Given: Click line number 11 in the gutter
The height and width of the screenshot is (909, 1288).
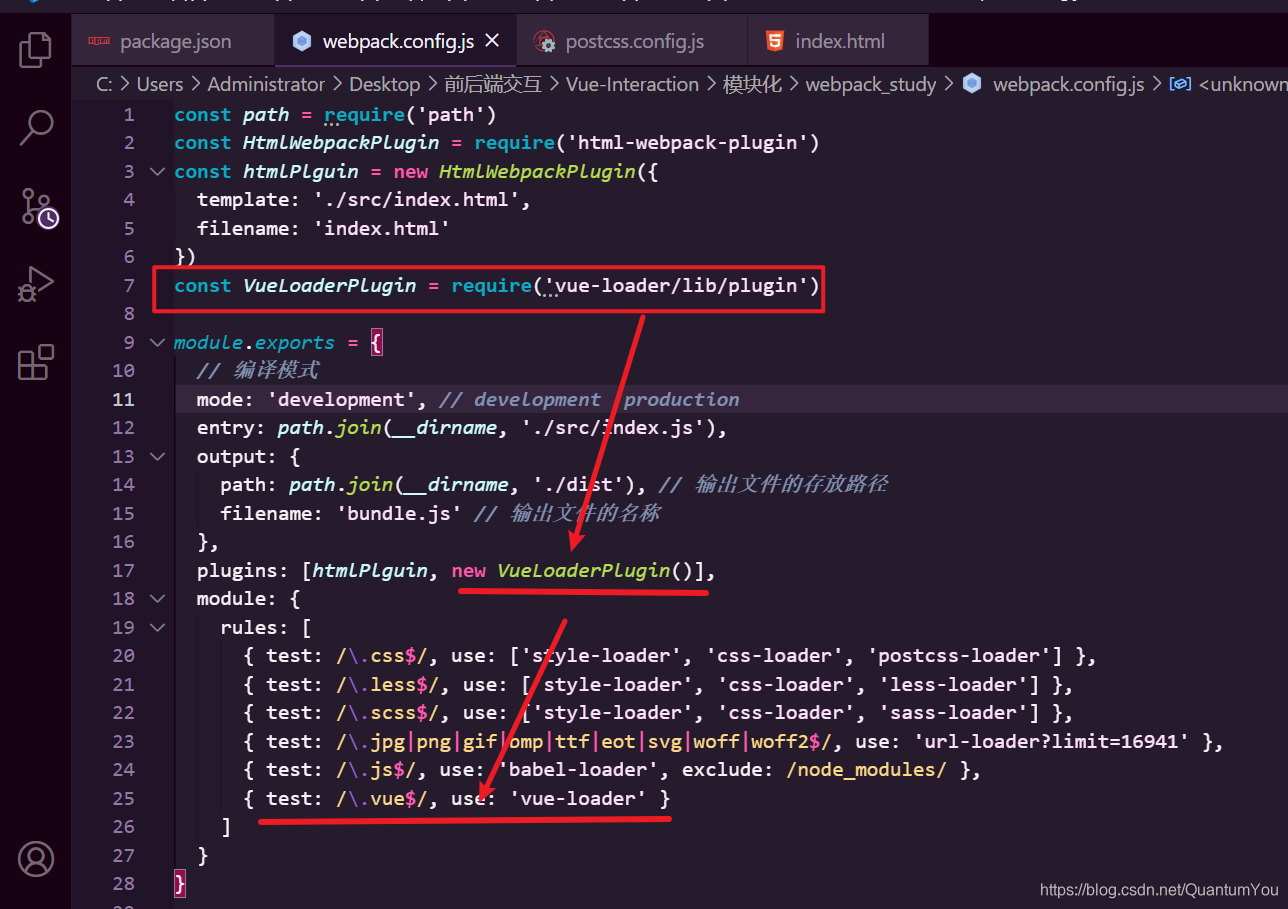Looking at the screenshot, I should pyautogui.click(x=123, y=399).
